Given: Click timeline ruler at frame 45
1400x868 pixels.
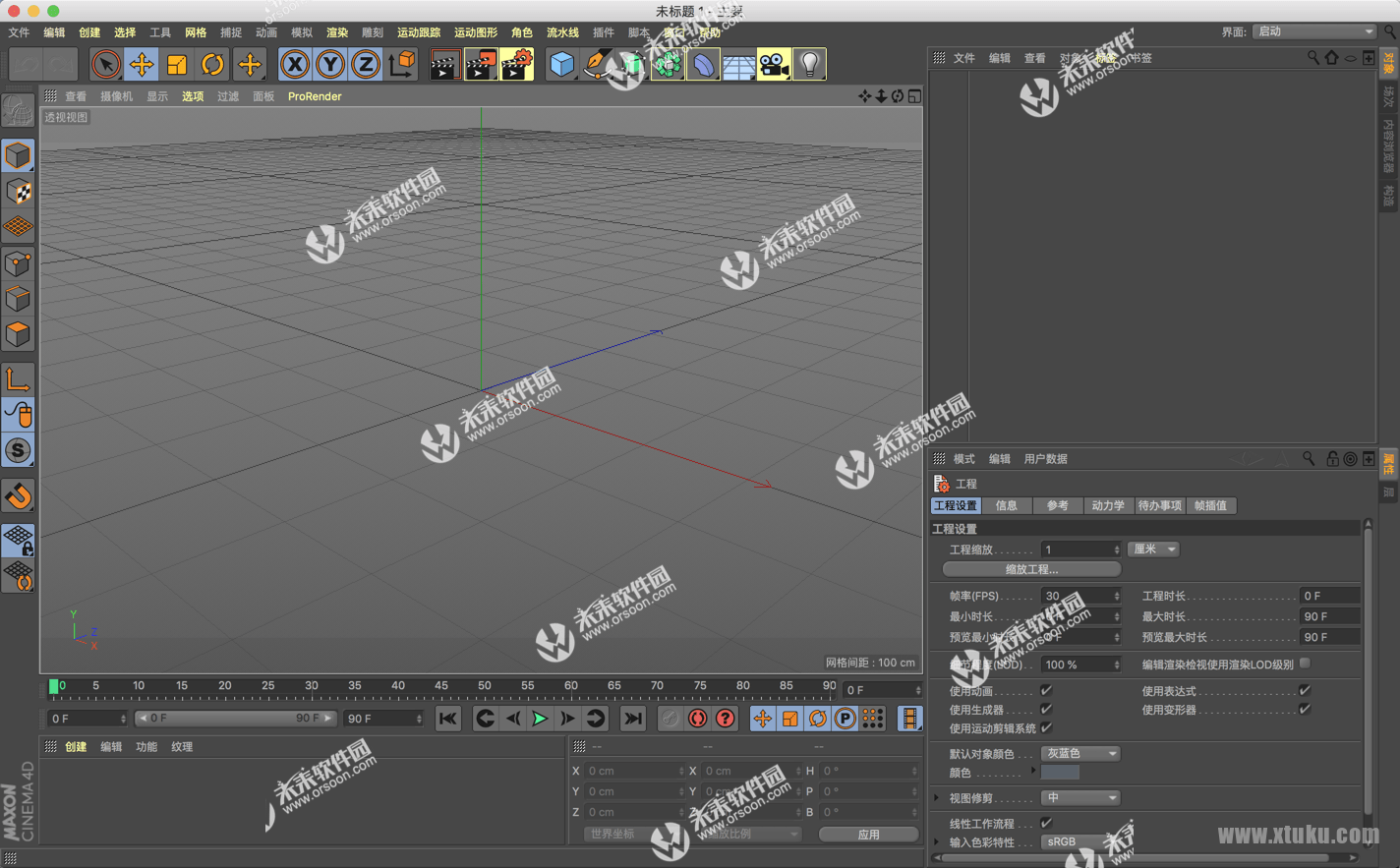Looking at the screenshot, I should (x=440, y=687).
